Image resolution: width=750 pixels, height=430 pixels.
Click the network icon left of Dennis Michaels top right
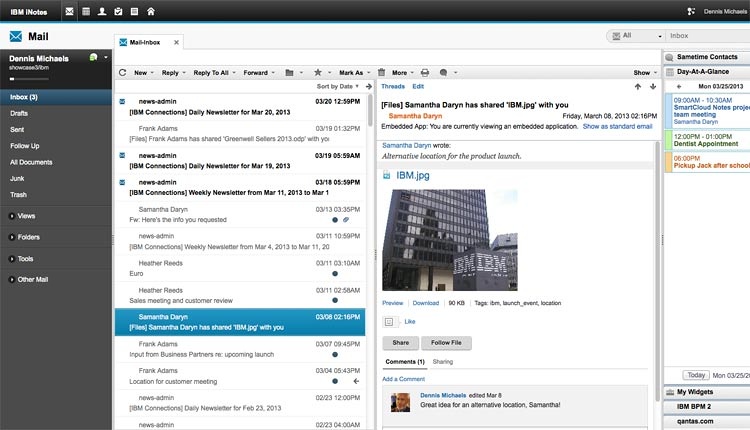[691, 11]
